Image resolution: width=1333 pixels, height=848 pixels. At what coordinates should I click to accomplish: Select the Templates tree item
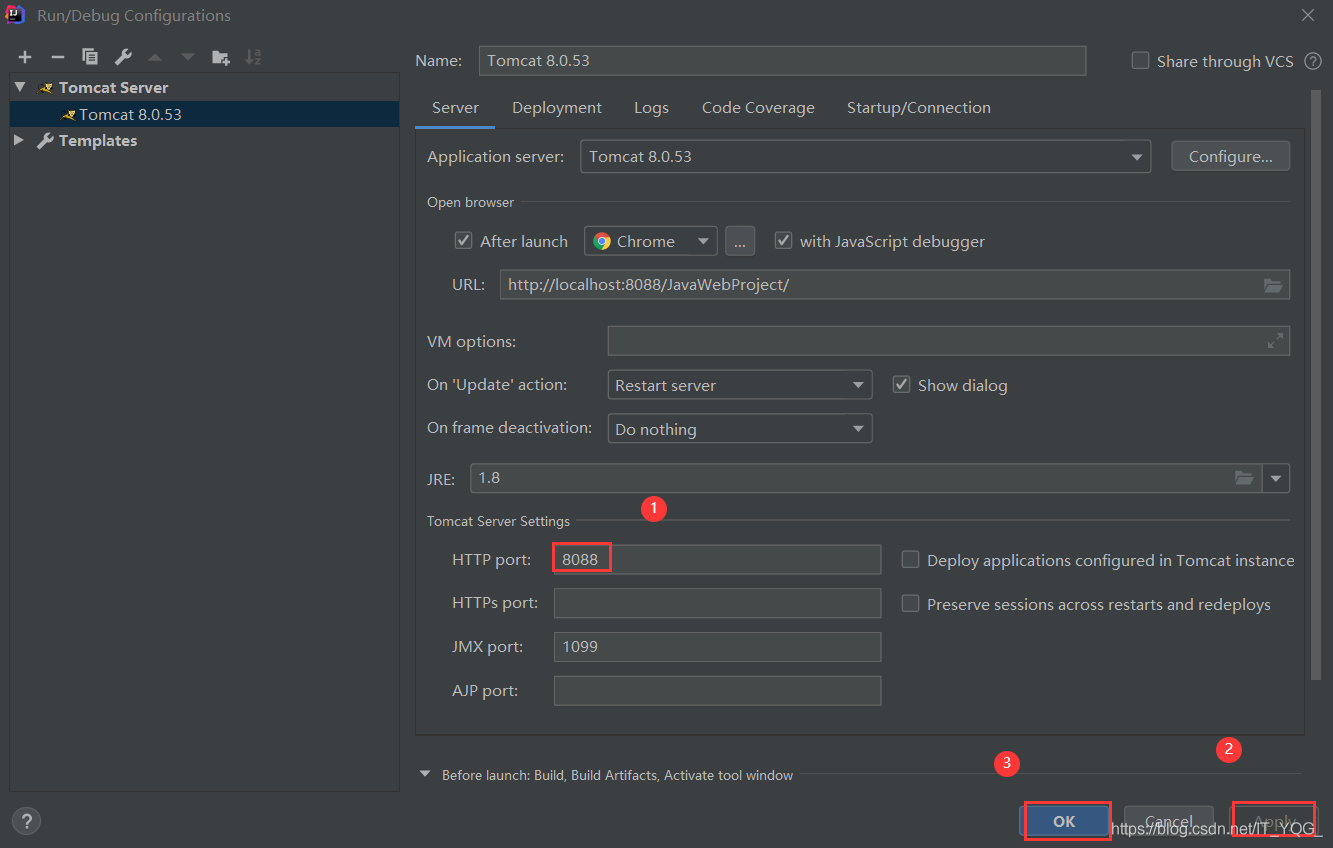tap(98, 141)
